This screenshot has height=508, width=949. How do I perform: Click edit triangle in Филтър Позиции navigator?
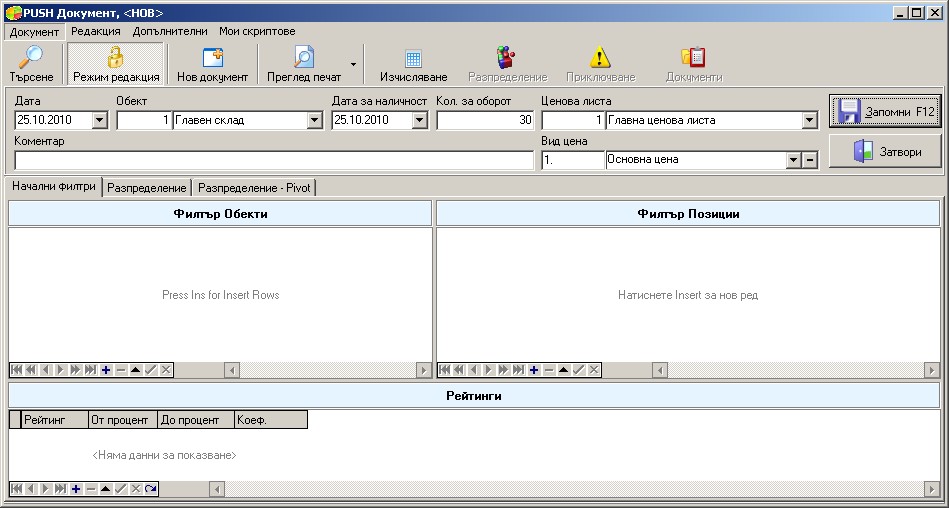pos(564,369)
